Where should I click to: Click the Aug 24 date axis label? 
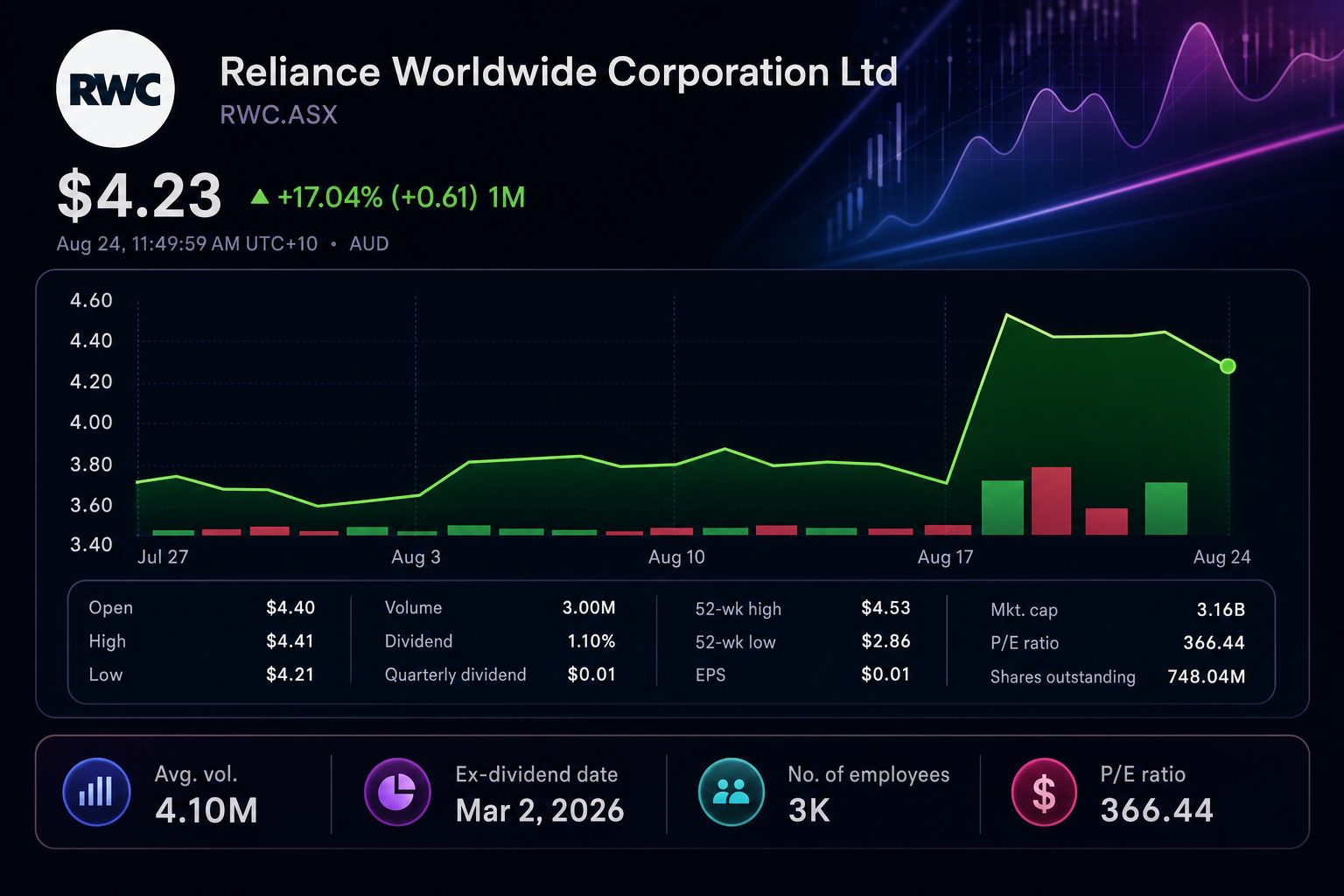point(1221,557)
